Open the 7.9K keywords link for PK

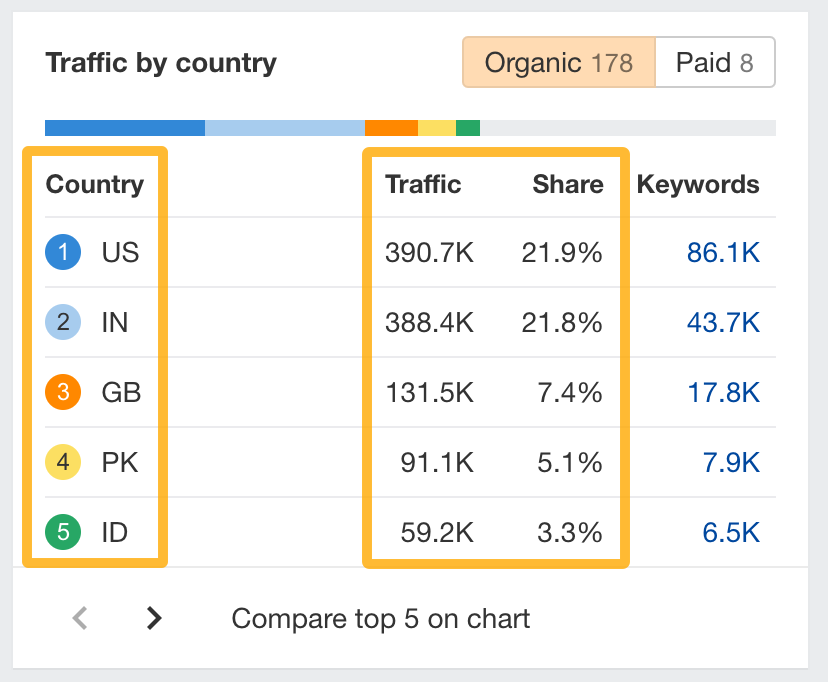click(x=731, y=462)
